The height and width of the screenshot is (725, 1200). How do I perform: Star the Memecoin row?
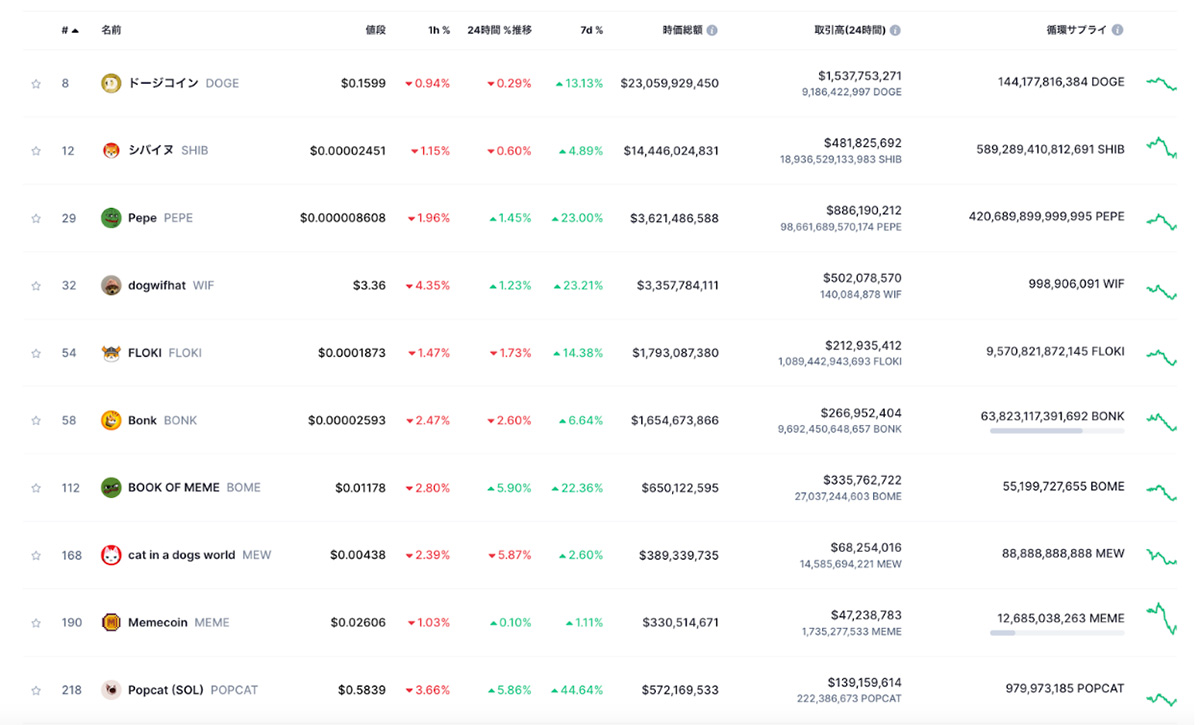(x=36, y=623)
